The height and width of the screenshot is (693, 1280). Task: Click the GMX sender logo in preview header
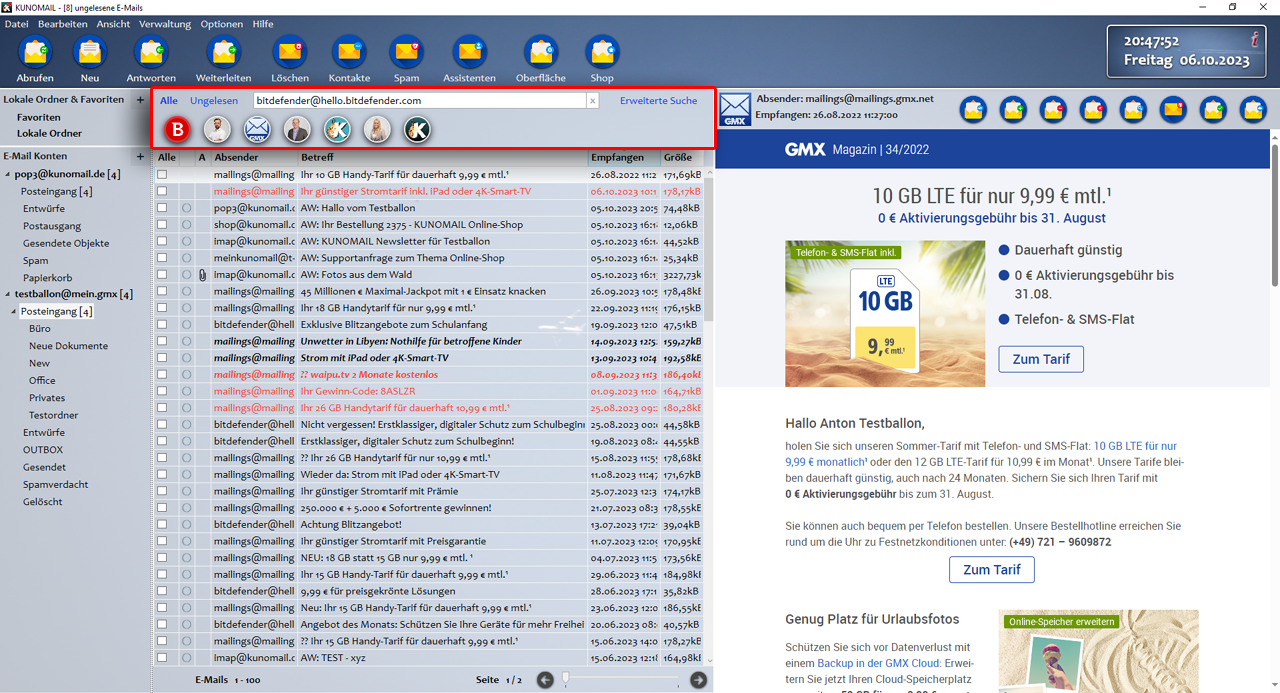735,109
